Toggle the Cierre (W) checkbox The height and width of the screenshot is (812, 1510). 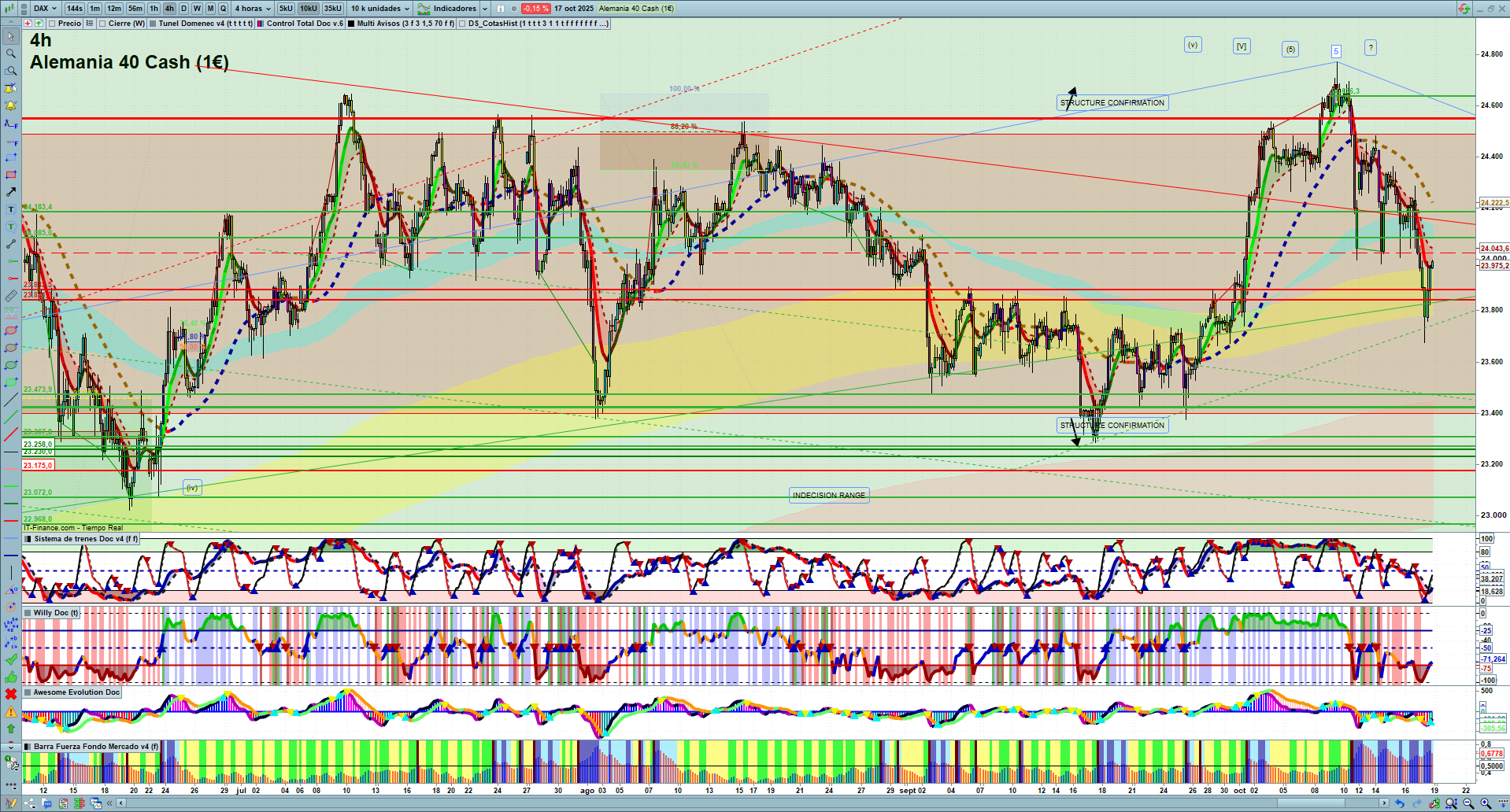(102, 24)
